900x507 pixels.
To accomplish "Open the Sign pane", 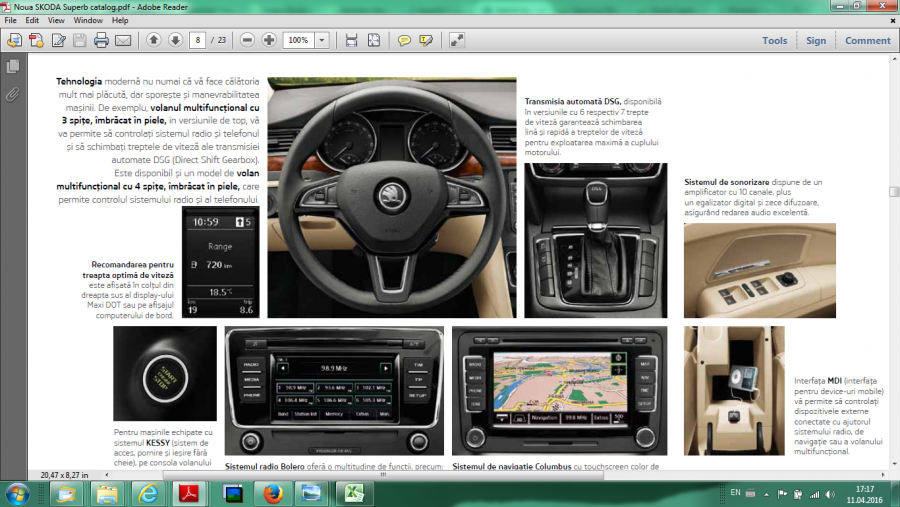I will tap(816, 41).
